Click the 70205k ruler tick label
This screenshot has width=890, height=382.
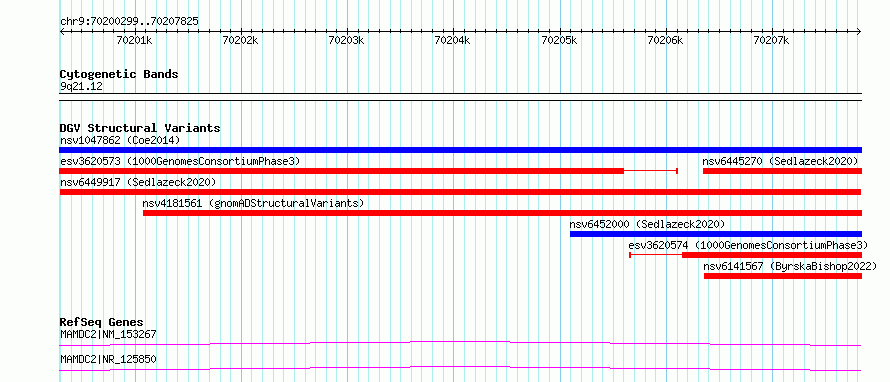tap(560, 40)
